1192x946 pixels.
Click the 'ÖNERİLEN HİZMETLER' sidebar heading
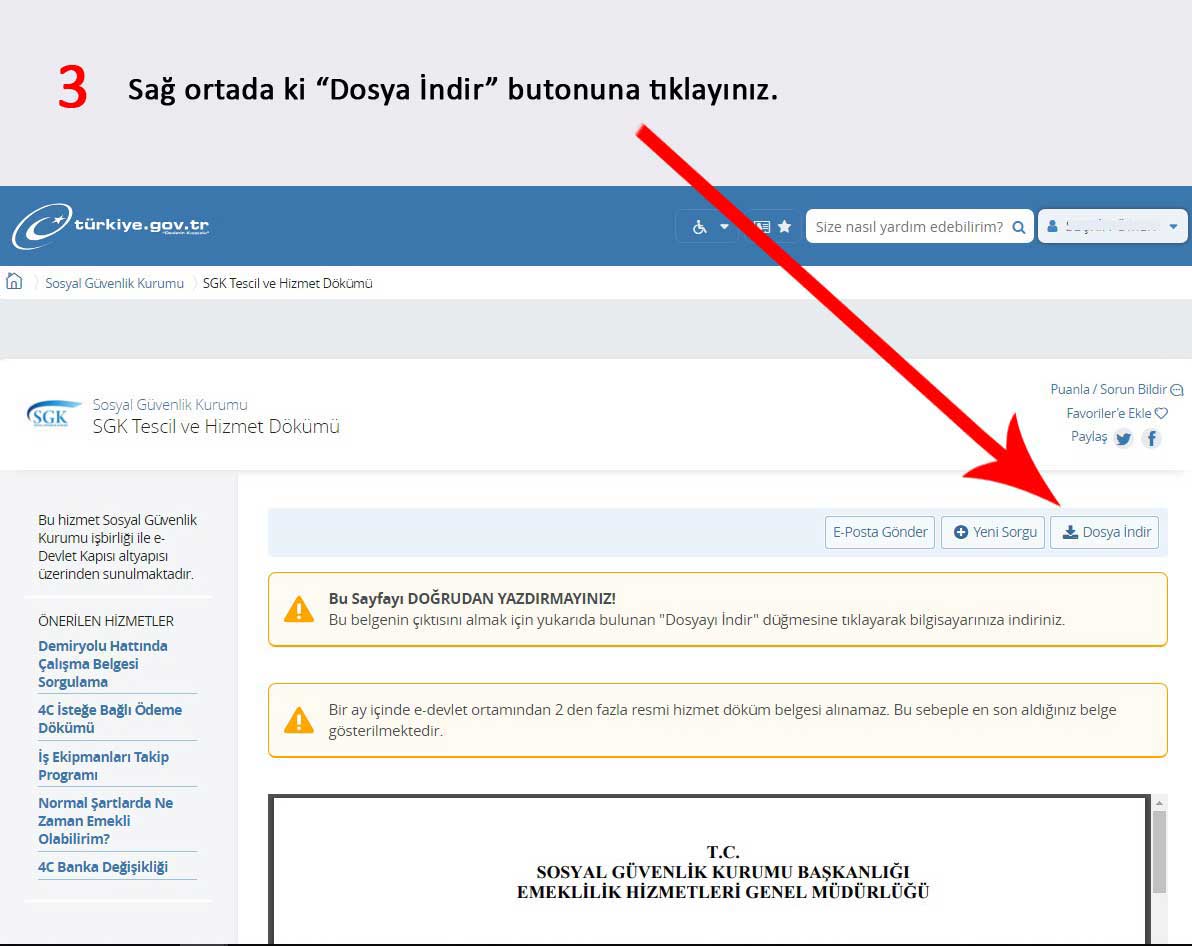106,621
